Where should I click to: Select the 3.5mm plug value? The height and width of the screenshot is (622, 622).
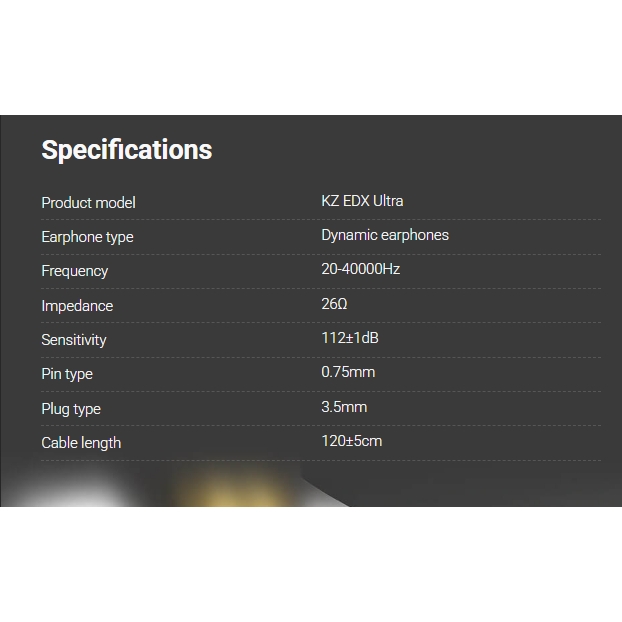[x=344, y=407]
